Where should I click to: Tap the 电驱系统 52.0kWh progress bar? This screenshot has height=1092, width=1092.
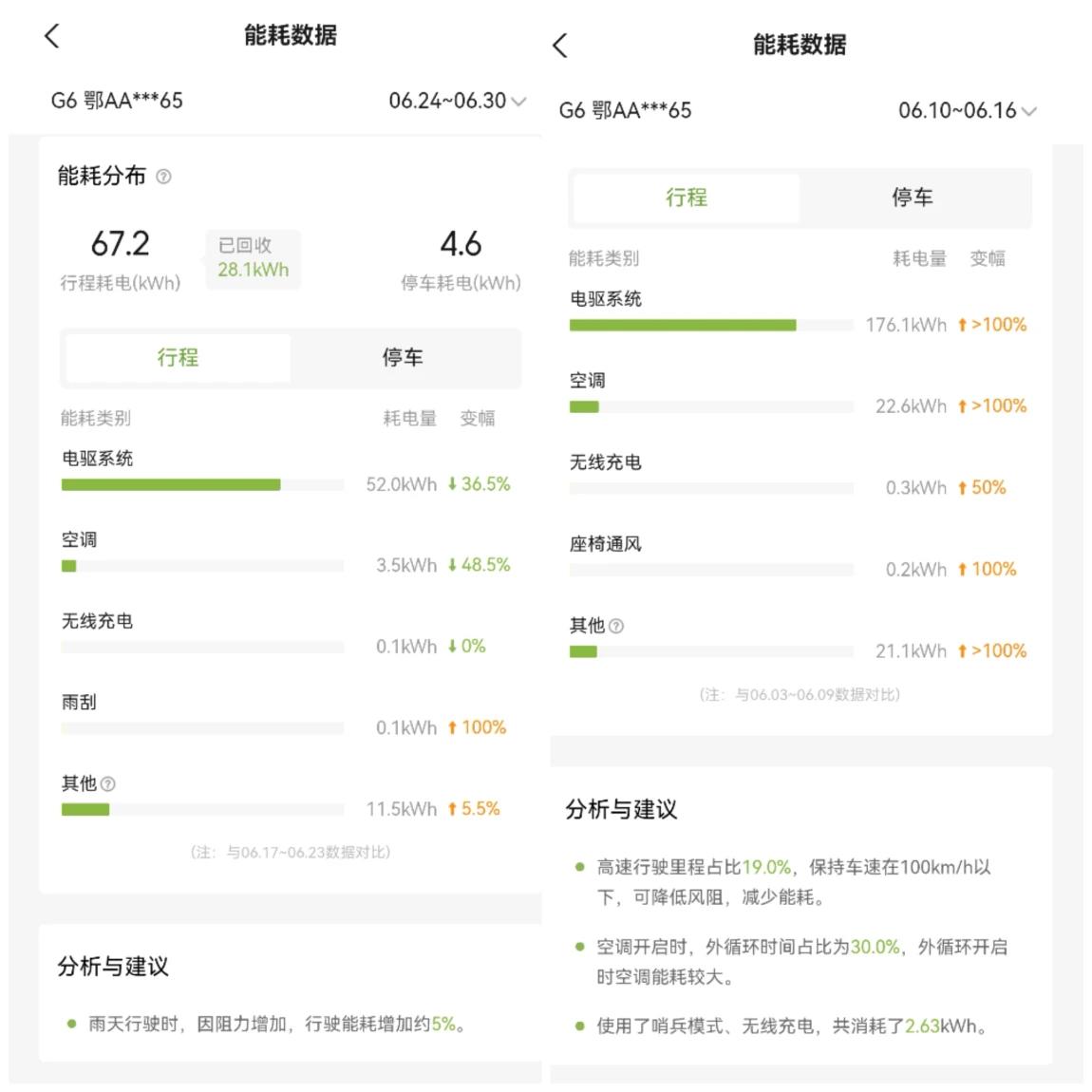(x=171, y=484)
